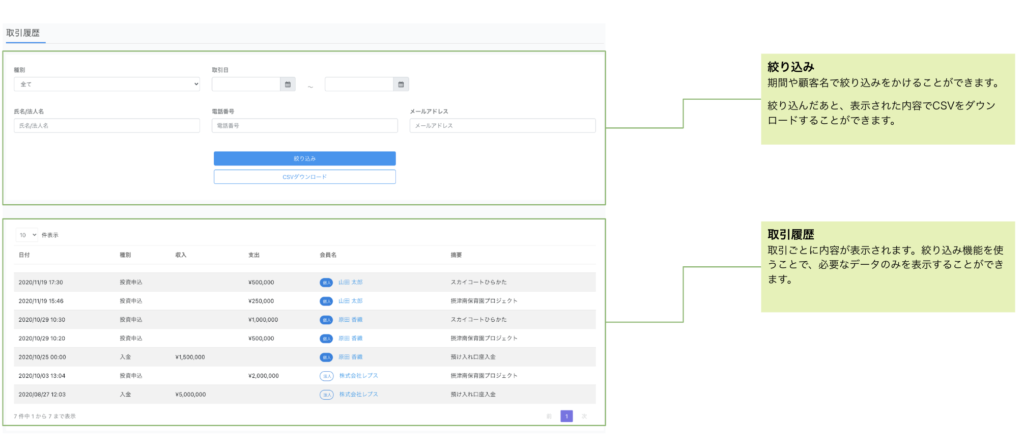This screenshot has height=444, width=1024.
Task: Click the 個人 badge in the 2020/10/25 00:00 row
Action: 326,357
